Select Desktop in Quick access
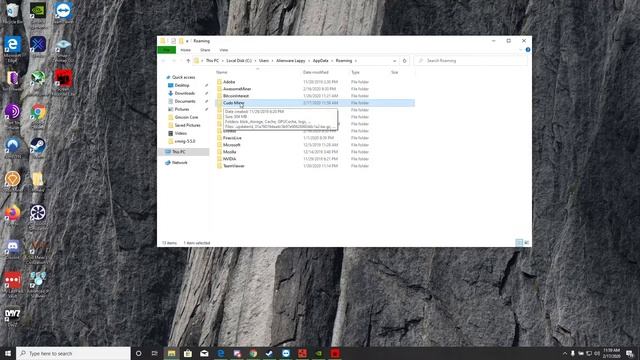The image size is (640, 360). pyautogui.click(x=182, y=85)
